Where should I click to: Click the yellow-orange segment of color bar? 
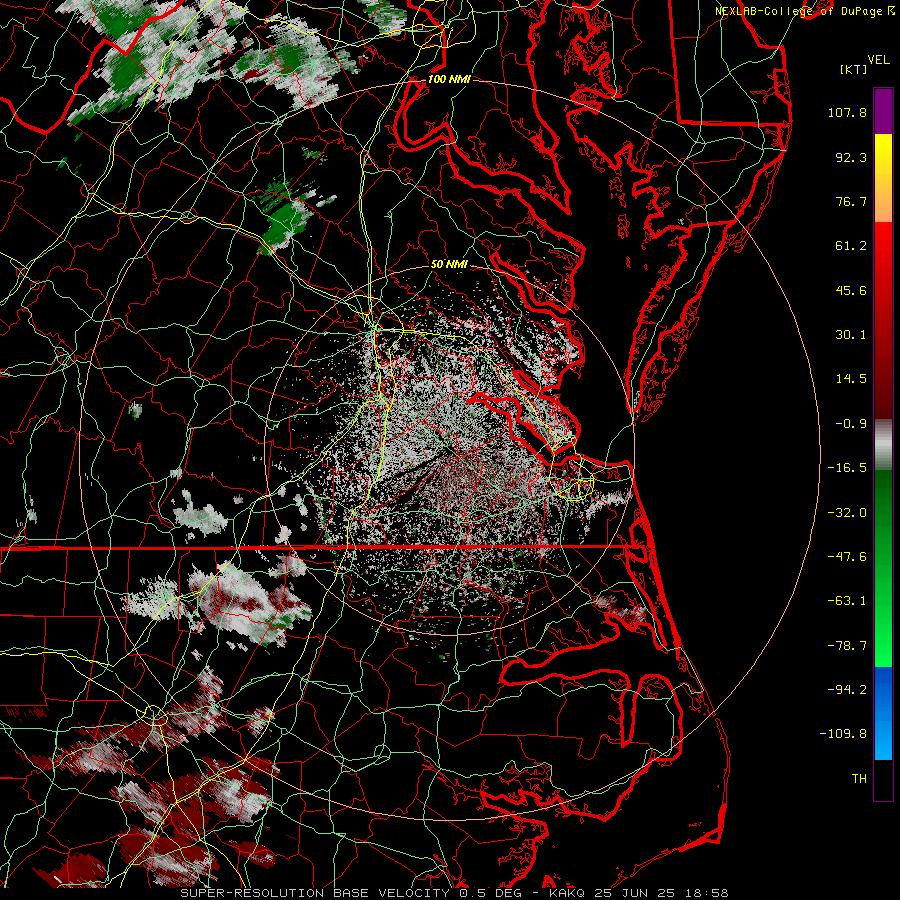tap(883, 178)
